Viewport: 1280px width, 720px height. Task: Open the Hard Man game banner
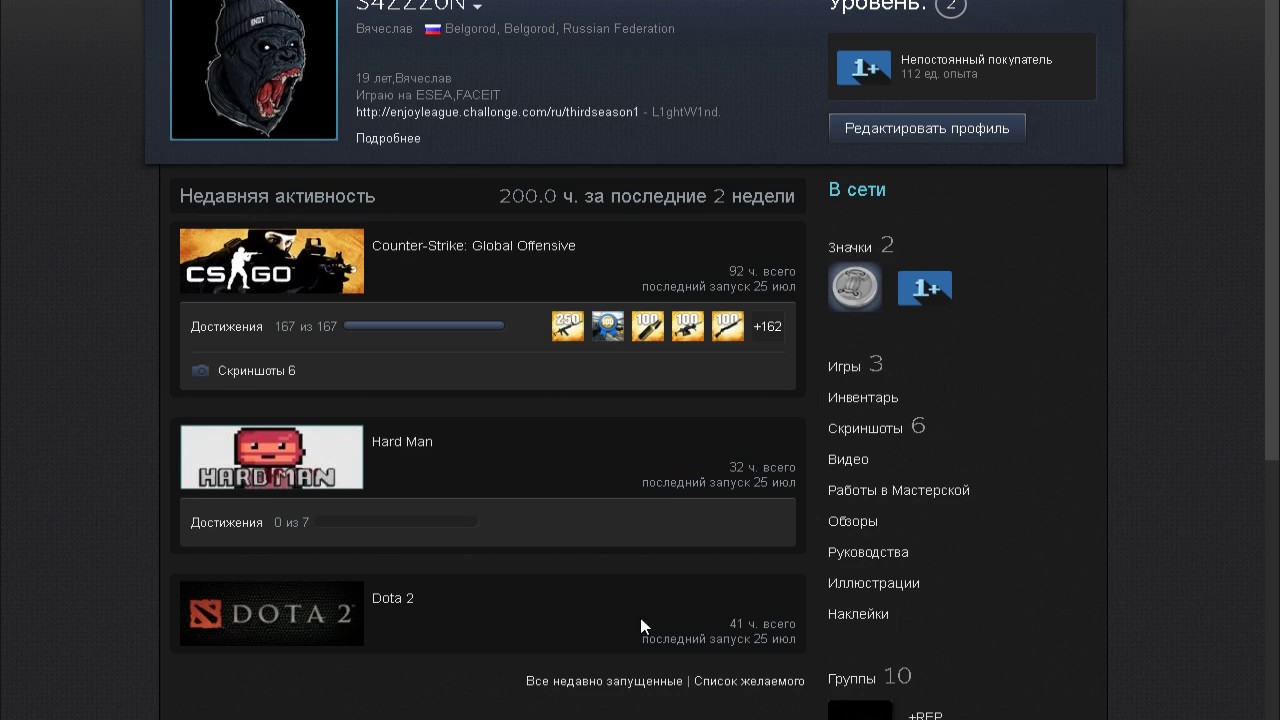pyautogui.click(x=272, y=457)
